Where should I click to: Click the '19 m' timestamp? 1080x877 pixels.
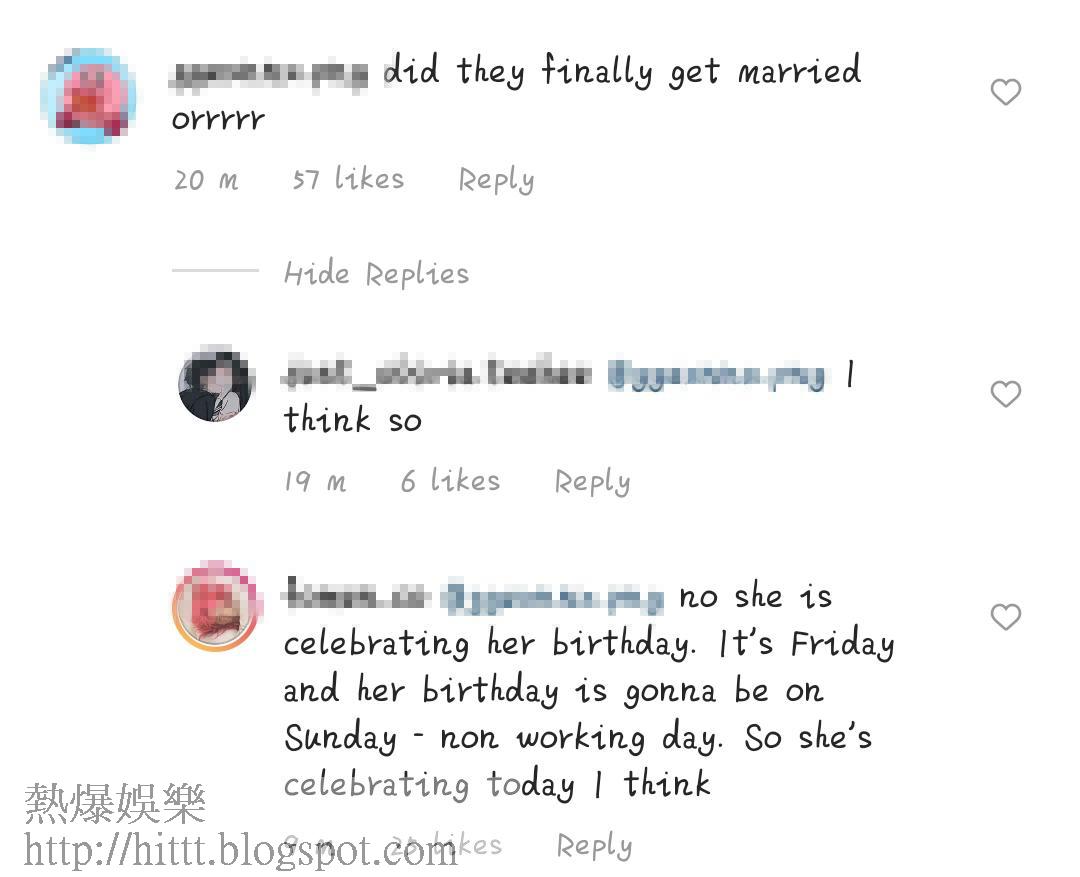(x=315, y=481)
